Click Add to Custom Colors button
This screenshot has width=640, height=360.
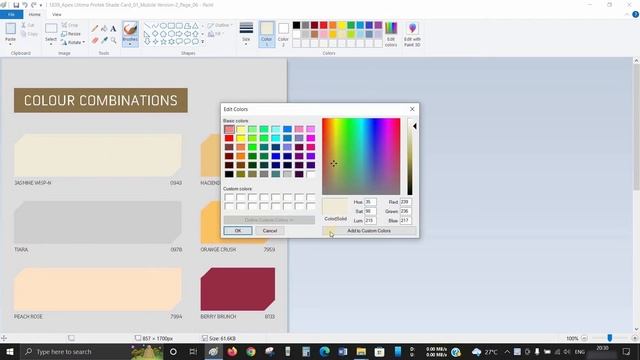pos(369,231)
